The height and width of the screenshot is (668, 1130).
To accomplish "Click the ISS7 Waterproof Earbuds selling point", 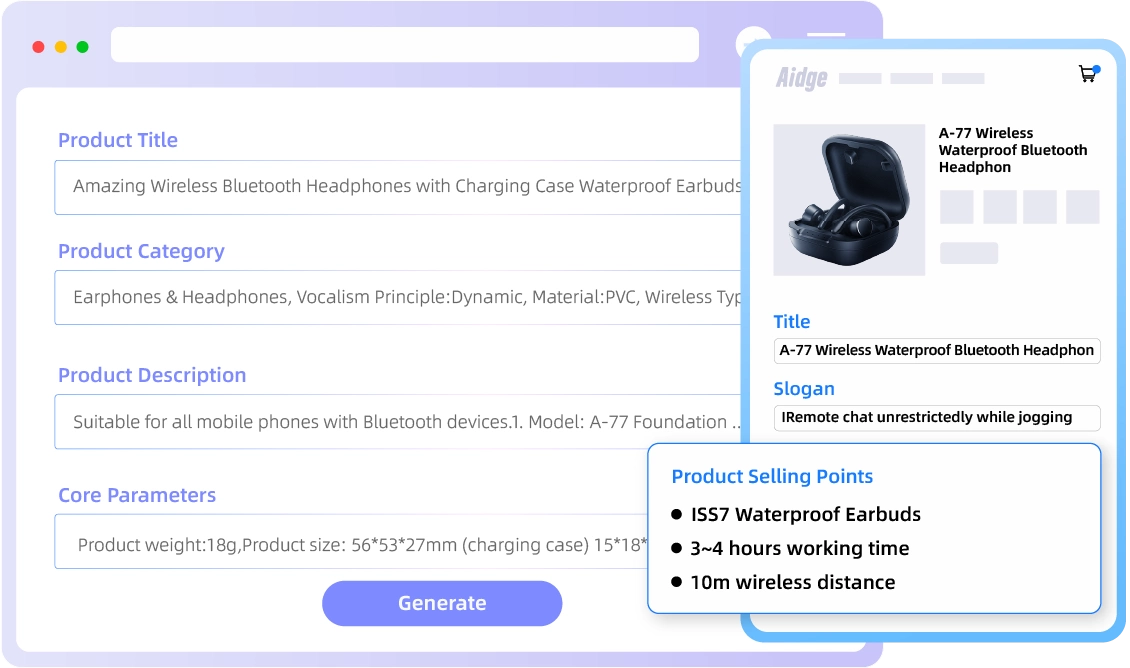I will 806,515.
